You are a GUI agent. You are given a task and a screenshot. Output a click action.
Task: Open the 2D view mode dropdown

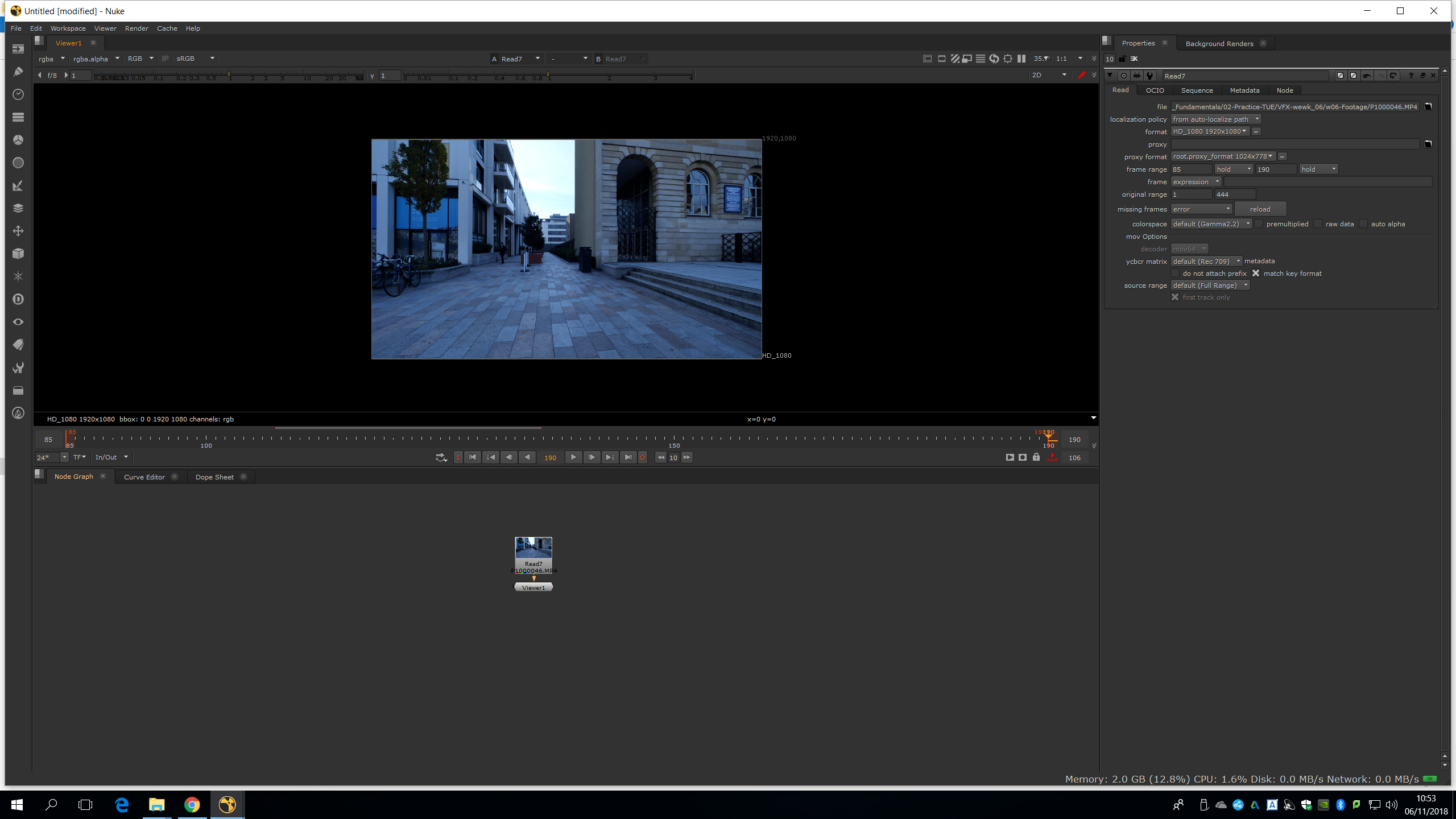click(1049, 75)
